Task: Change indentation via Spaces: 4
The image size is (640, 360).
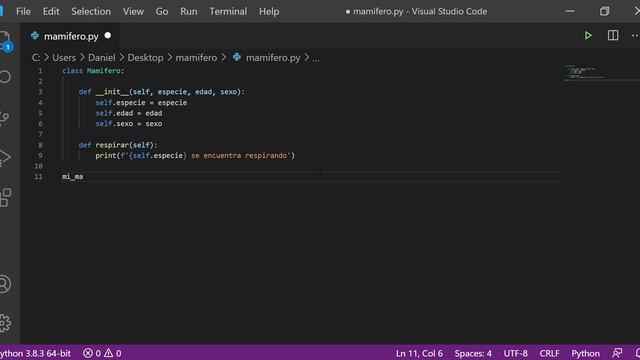Action: 473,353
